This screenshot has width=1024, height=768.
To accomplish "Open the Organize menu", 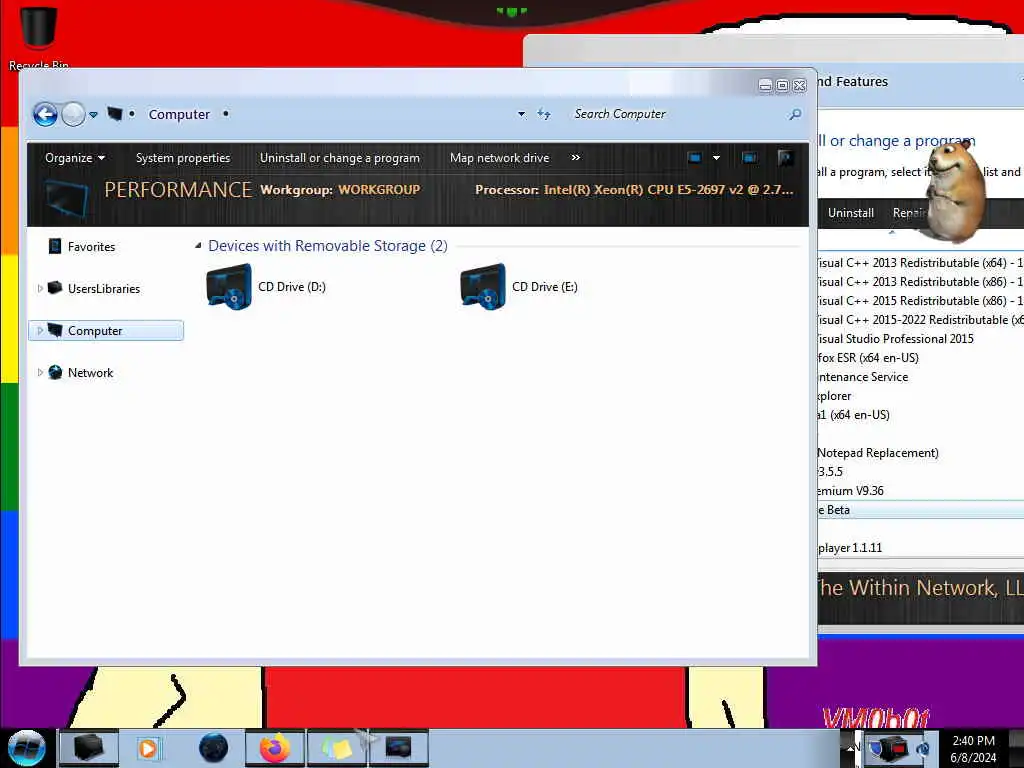I will pos(74,158).
